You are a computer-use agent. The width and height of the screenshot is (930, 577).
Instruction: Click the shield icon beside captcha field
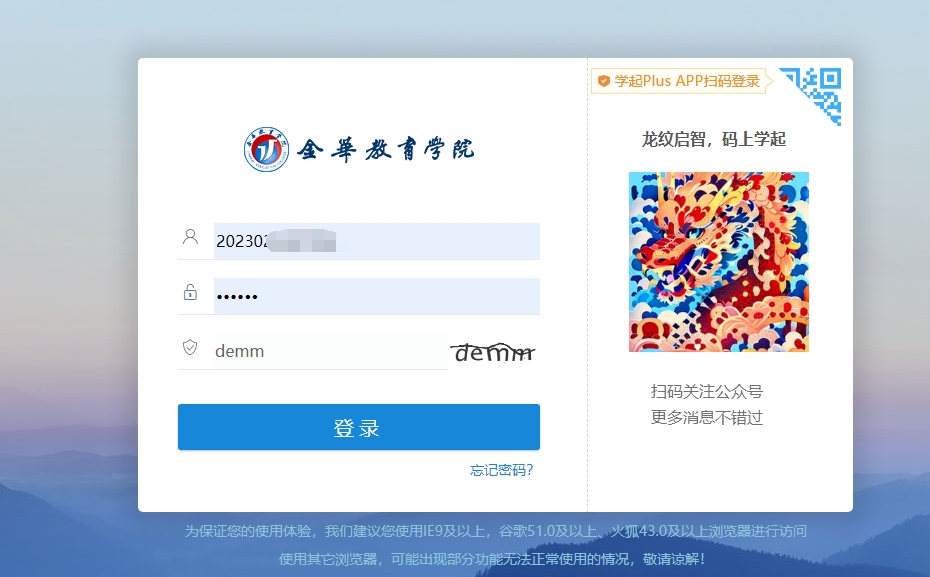coord(190,347)
